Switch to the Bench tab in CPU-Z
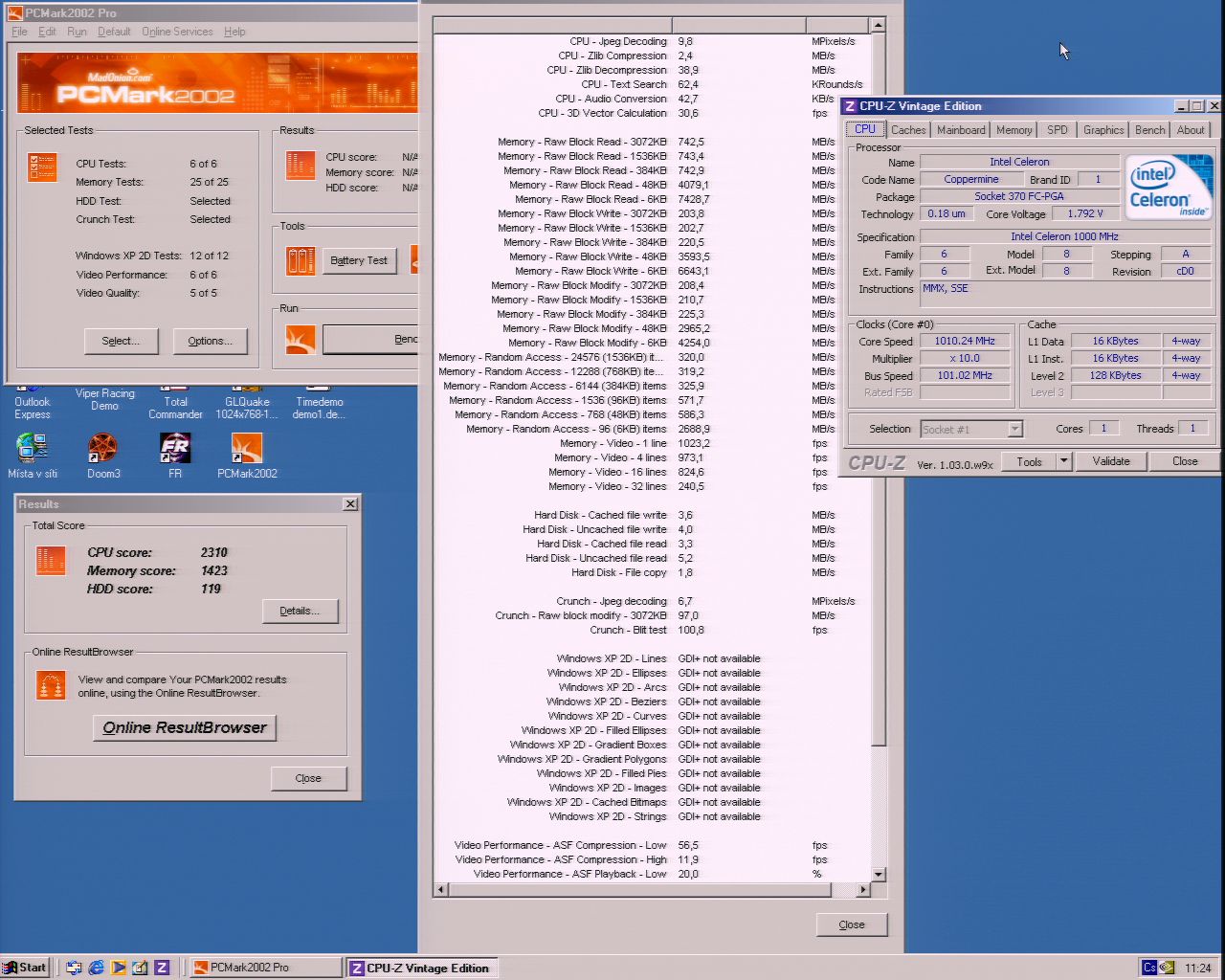The image size is (1225, 980). tap(1149, 130)
